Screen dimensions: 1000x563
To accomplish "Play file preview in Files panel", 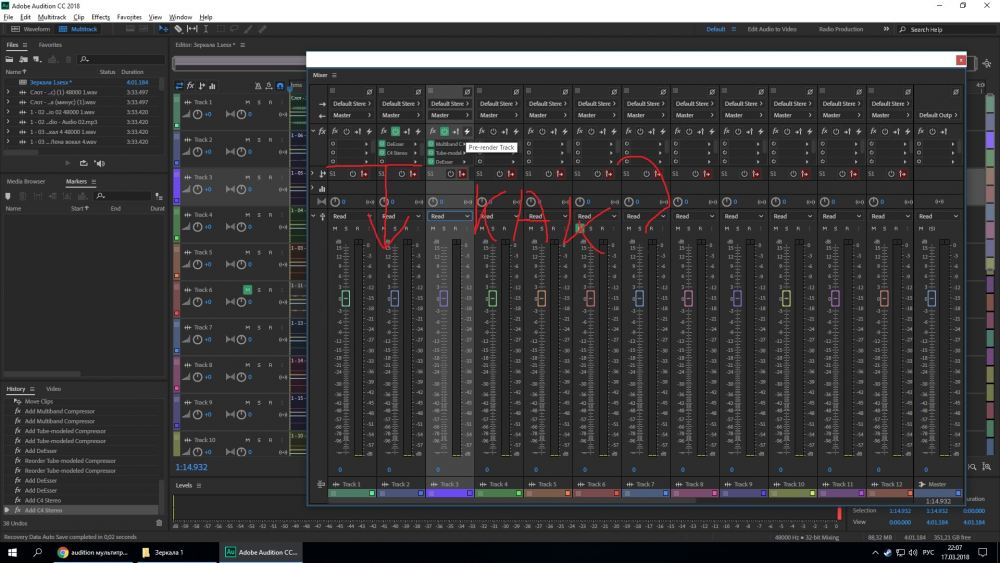I will click(x=68, y=163).
